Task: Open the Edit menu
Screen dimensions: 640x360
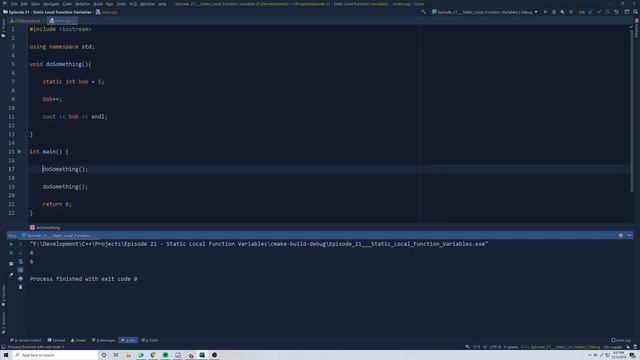Action: pos(24,4)
